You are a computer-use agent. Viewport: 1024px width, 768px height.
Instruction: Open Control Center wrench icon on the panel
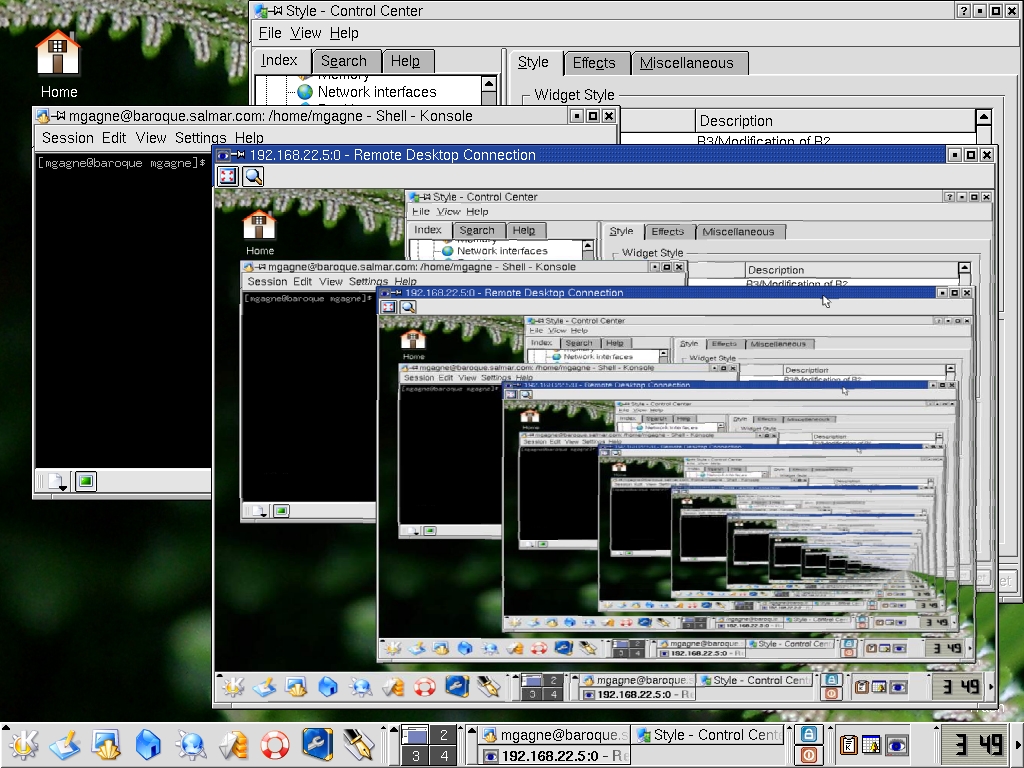(x=313, y=744)
